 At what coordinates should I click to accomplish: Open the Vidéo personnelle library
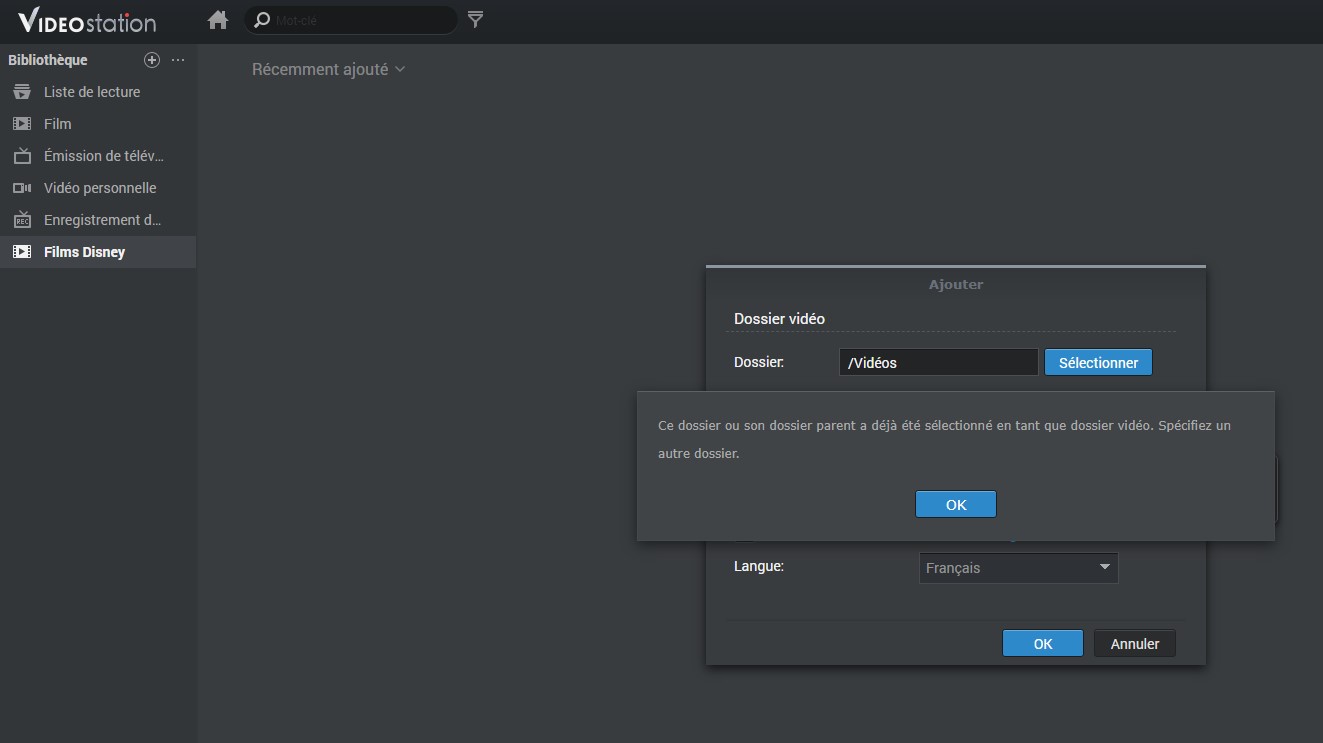point(100,188)
